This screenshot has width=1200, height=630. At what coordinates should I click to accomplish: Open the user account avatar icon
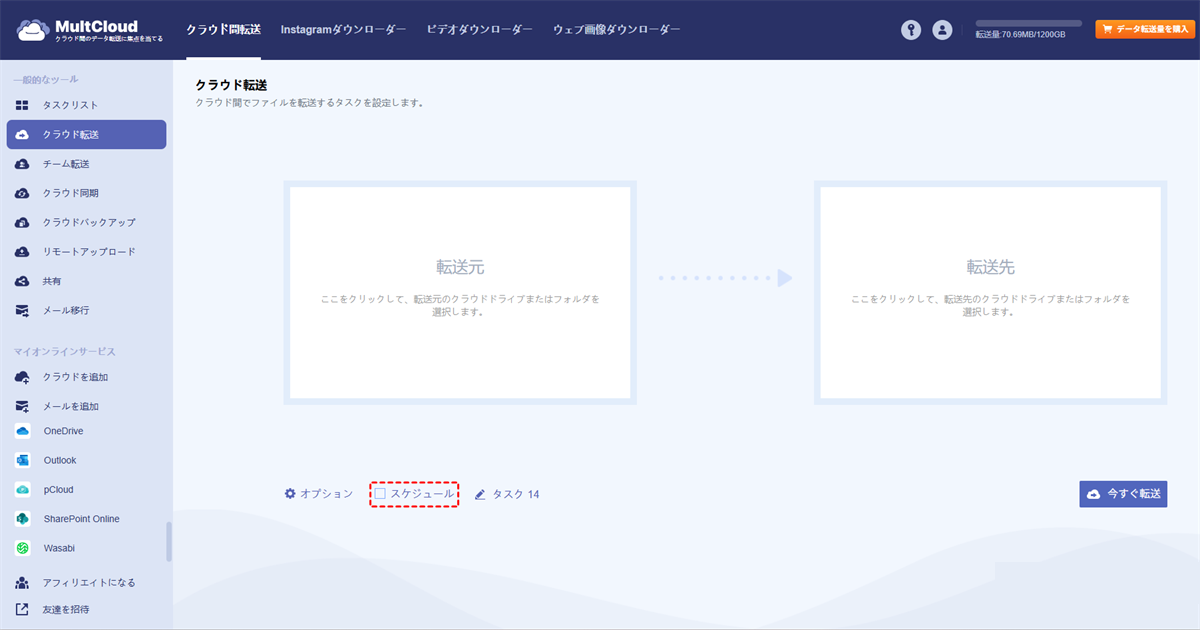click(x=942, y=30)
